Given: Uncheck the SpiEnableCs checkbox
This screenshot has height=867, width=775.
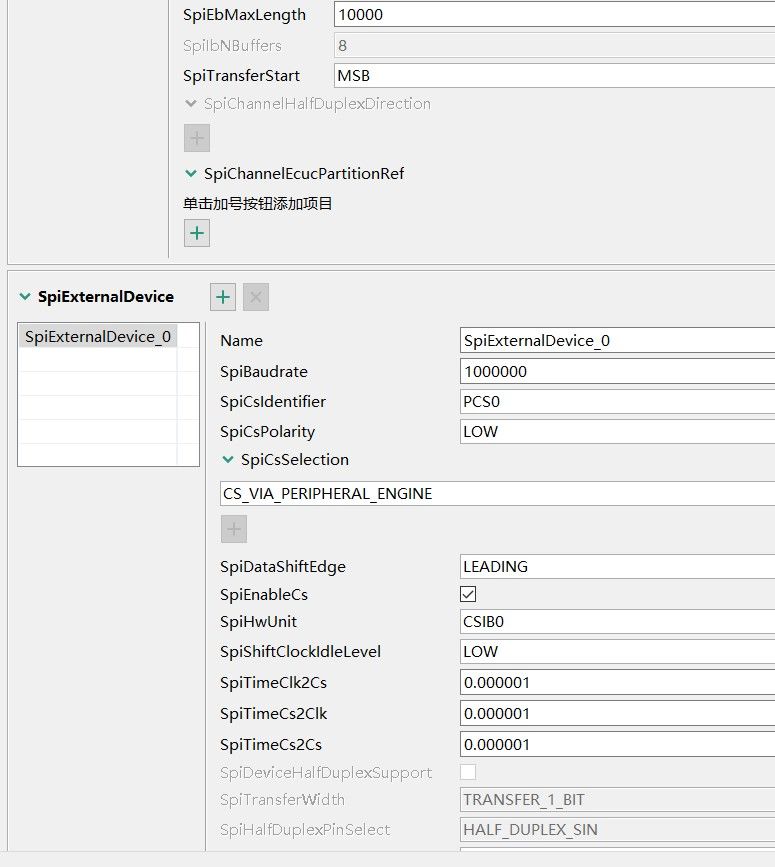Looking at the screenshot, I should pyautogui.click(x=468, y=594).
